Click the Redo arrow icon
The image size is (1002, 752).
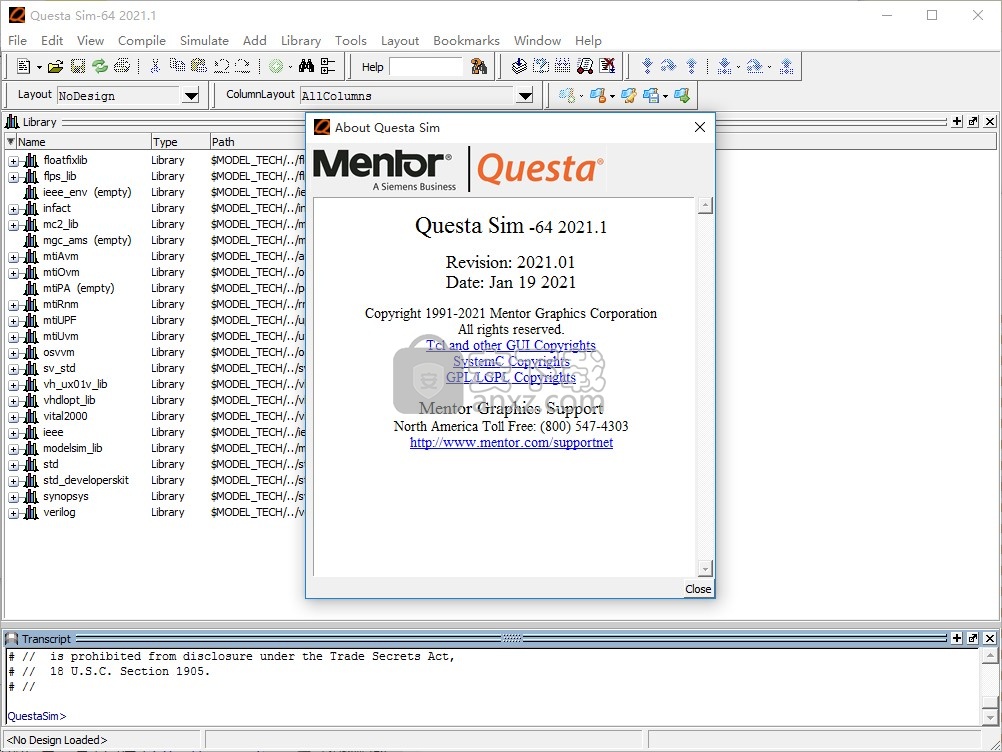click(243, 66)
